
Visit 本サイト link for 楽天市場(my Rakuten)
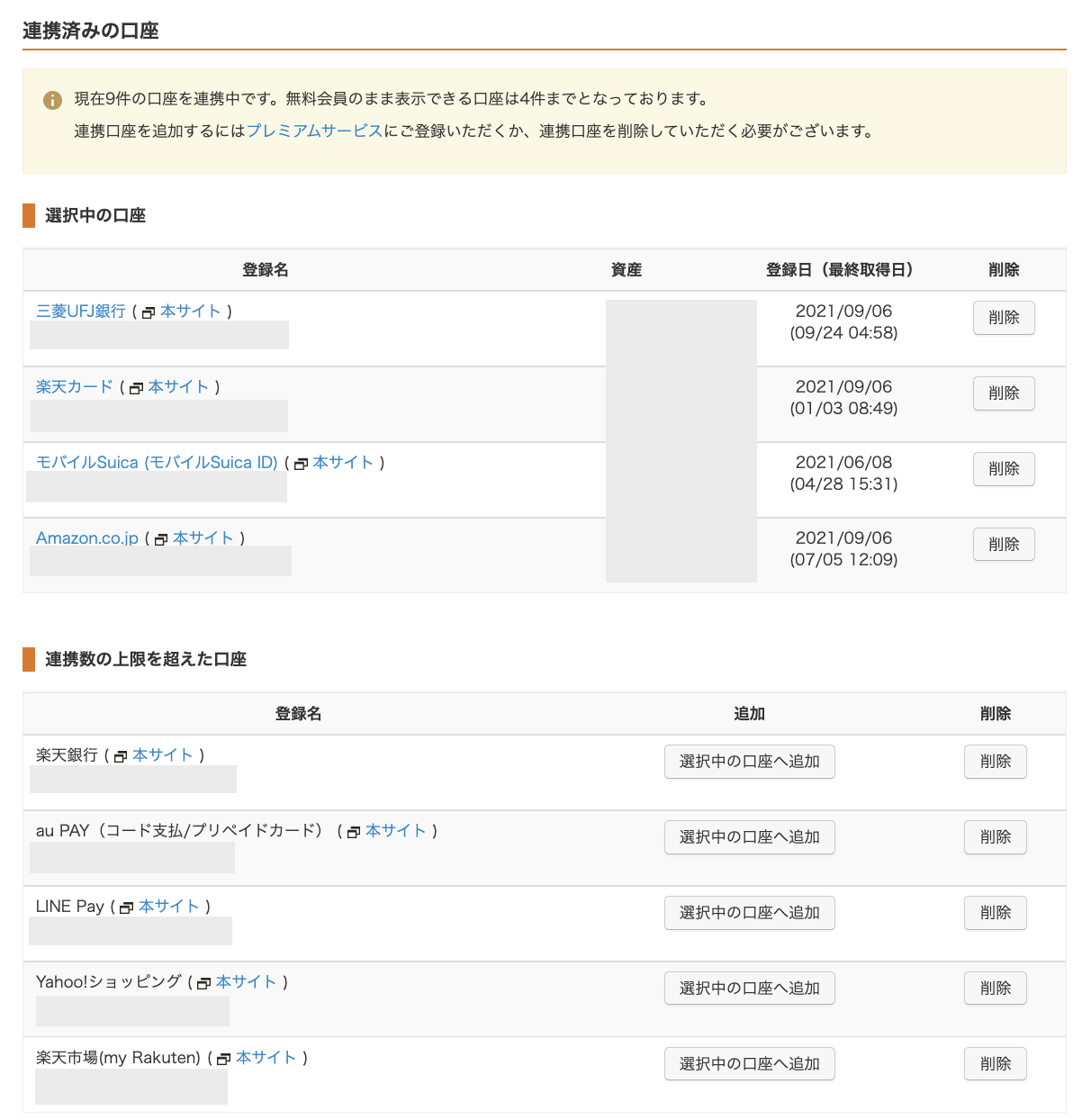[266, 1058]
